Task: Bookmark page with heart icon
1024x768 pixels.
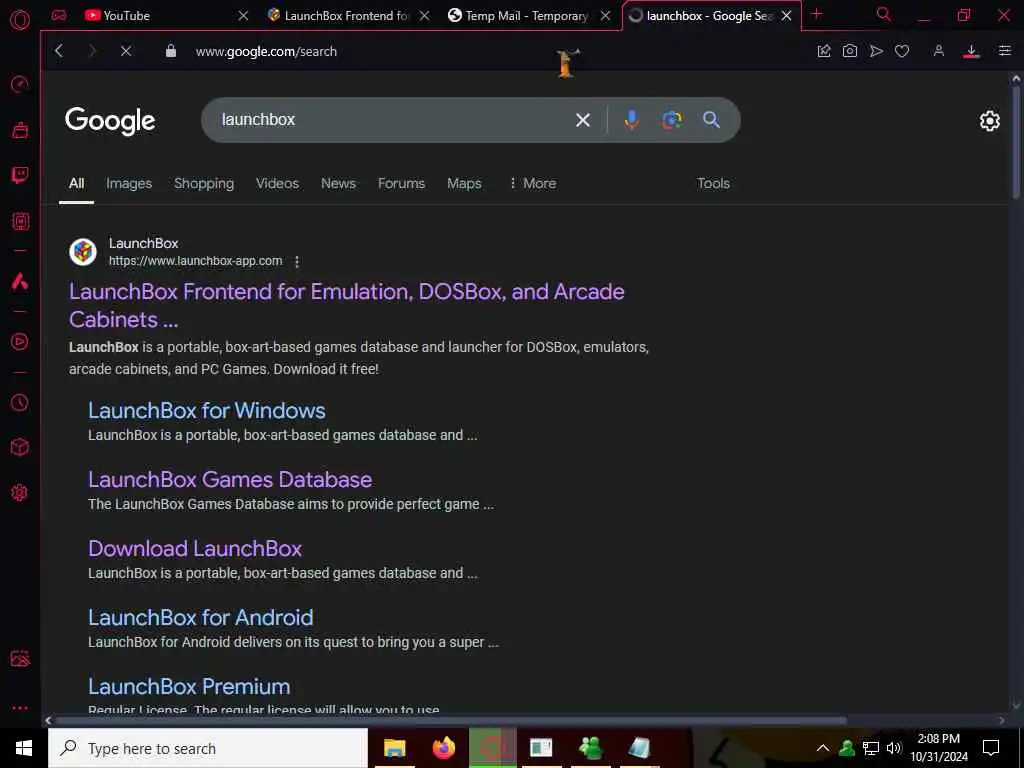Action: coord(902,51)
